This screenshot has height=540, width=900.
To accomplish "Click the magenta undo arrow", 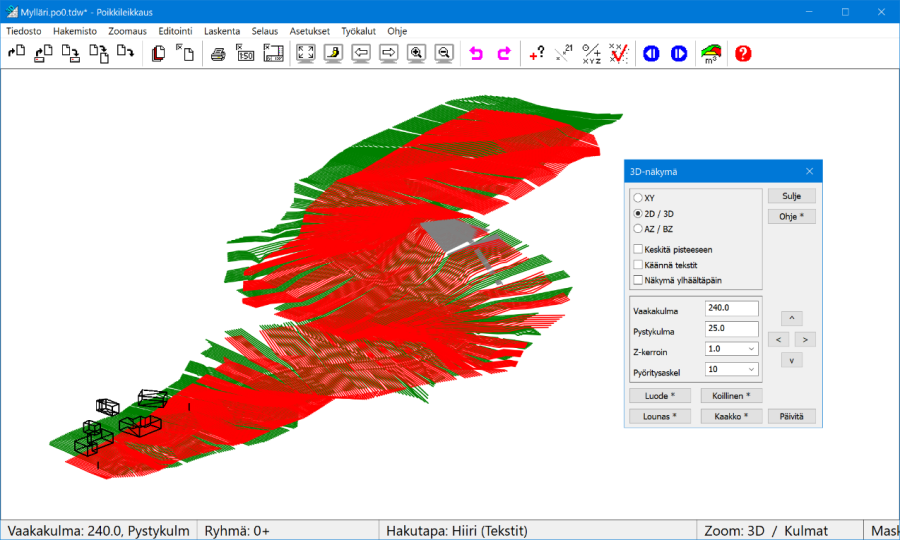I will coord(476,54).
